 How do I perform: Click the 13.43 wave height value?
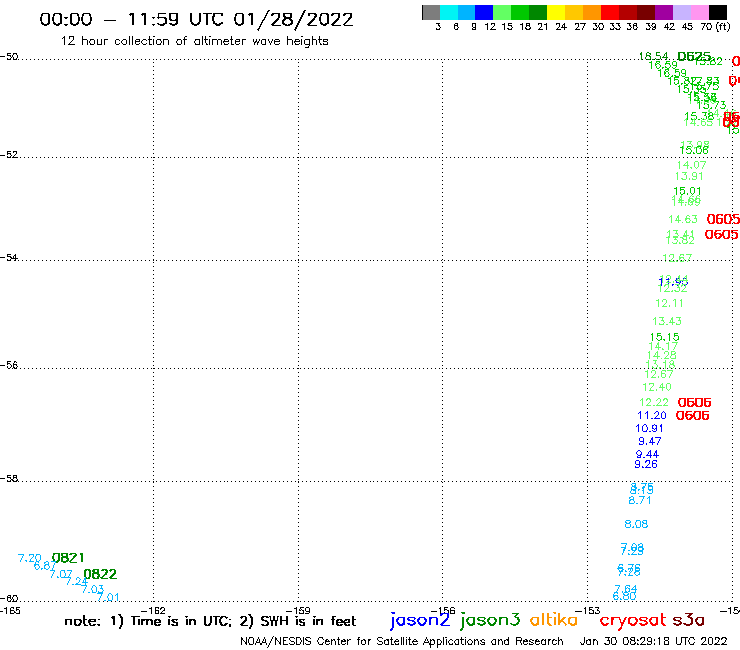[x=667, y=321]
